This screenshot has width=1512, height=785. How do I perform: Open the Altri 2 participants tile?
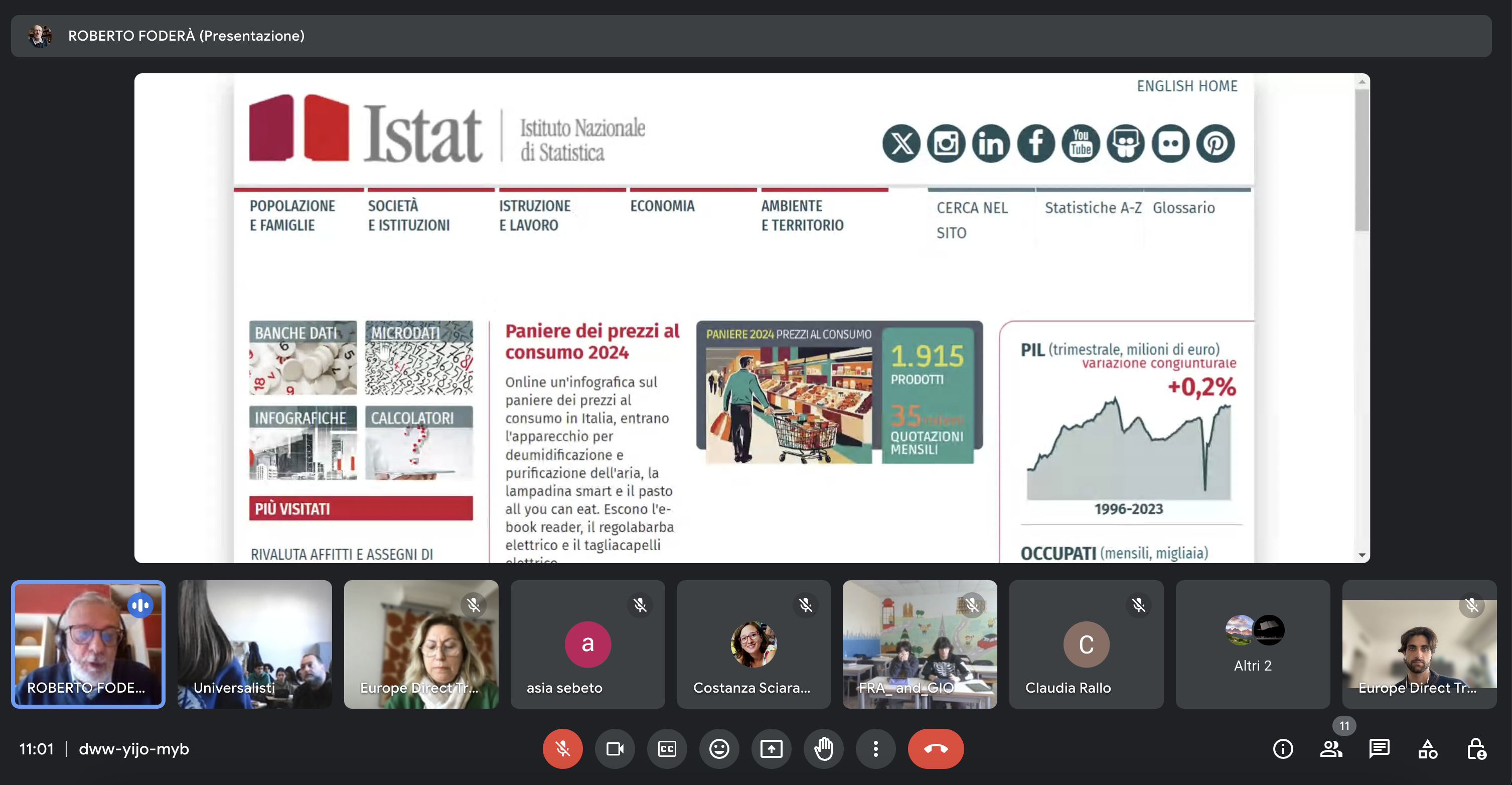1253,644
